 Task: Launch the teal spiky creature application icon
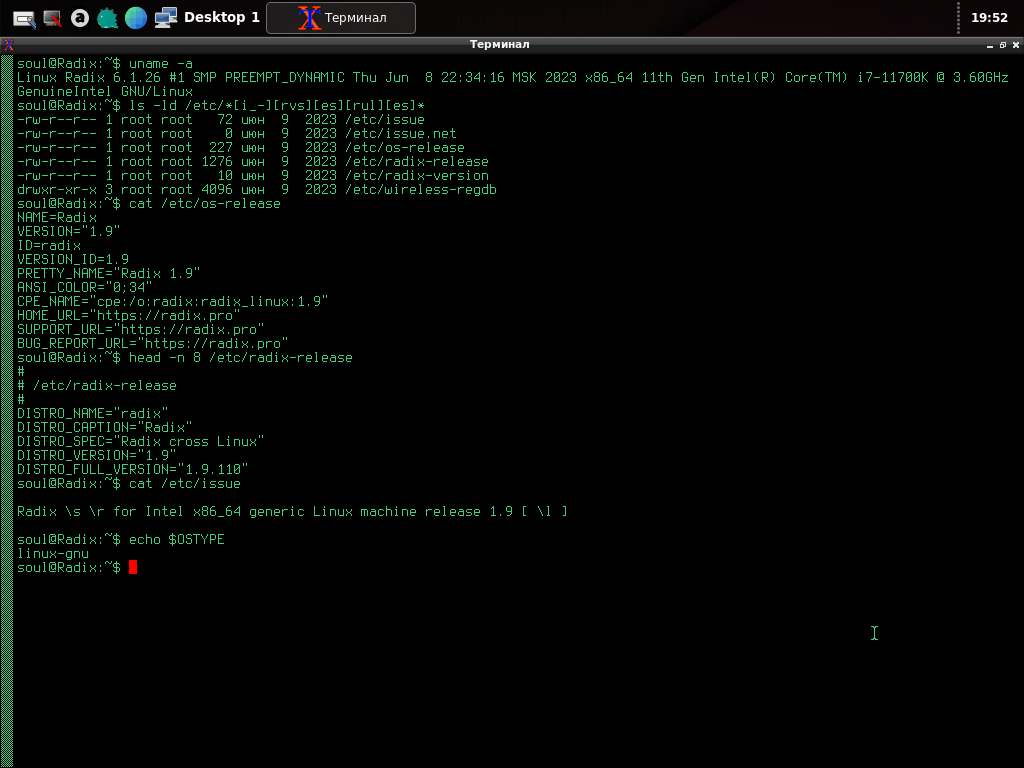108,18
